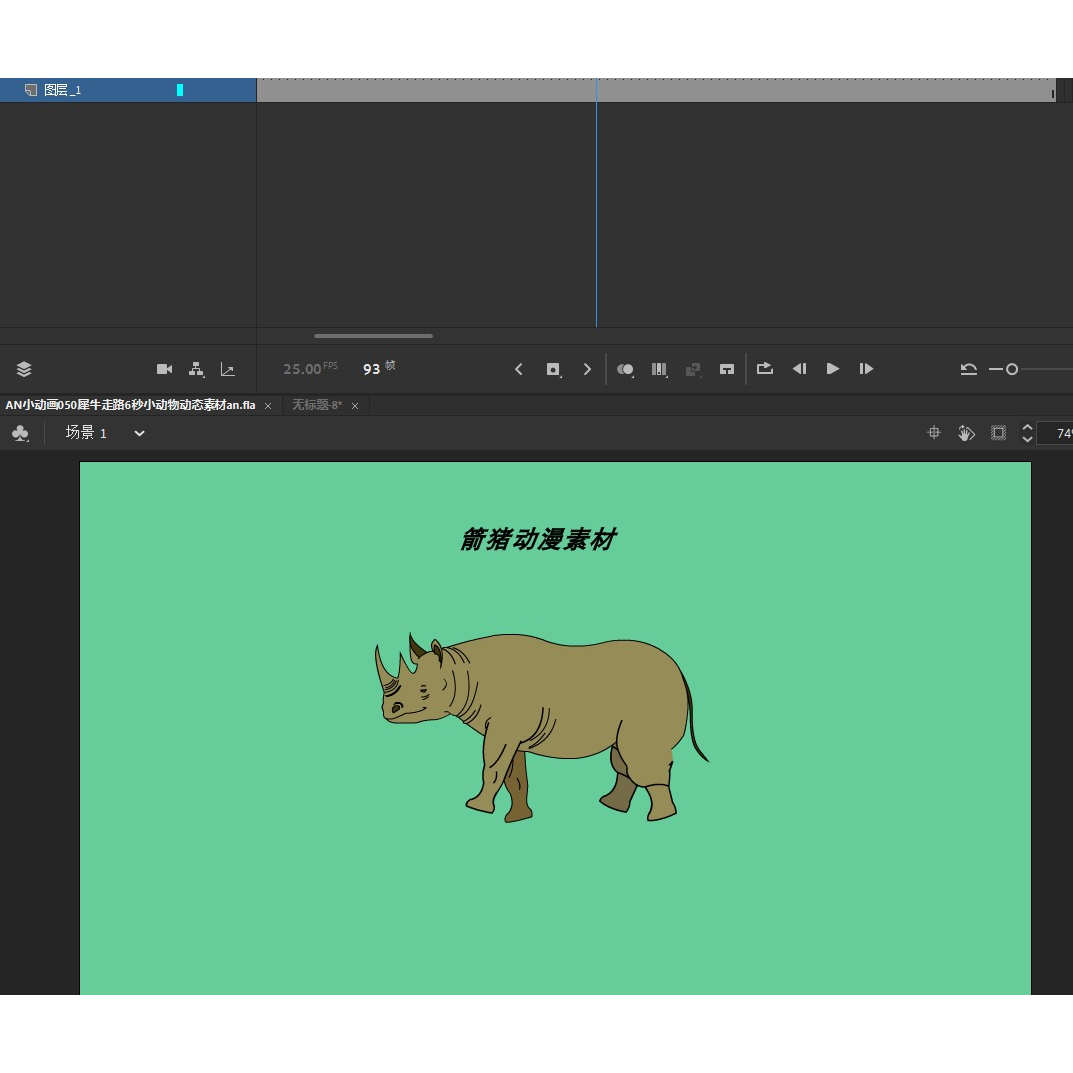Click the layer type icon beside 图层_1
This screenshot has width=1073, height=1073.
[x=31, y=90]
